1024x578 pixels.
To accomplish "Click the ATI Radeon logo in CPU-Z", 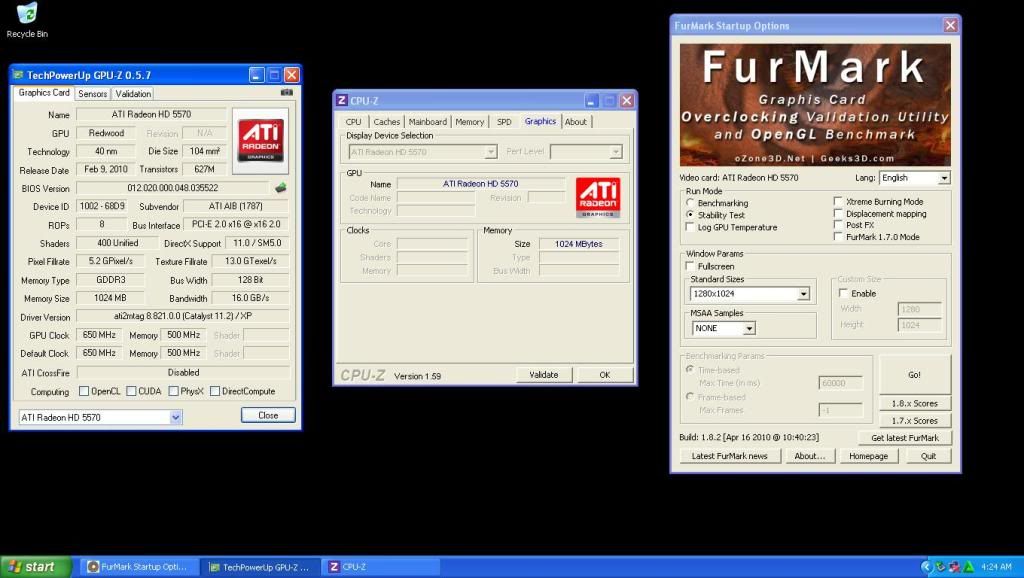I will 598,197.
